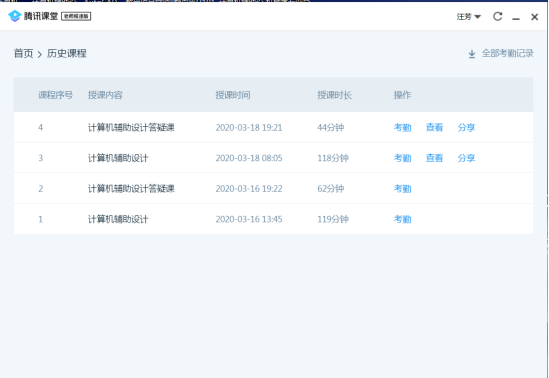Image resolution: width=549 pixels, height=378 pixels.
Task: Click the 授课时长 column header
Action: (334, 95)
